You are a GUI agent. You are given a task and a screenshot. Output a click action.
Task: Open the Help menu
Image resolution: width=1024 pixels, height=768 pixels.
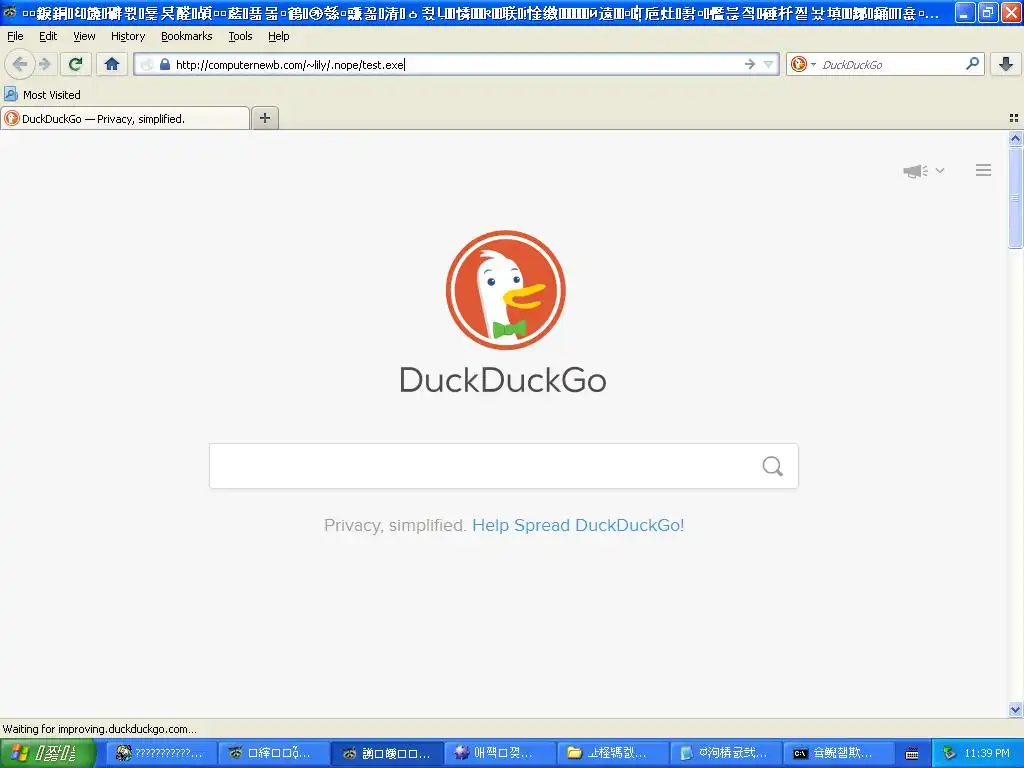point(279,36)
